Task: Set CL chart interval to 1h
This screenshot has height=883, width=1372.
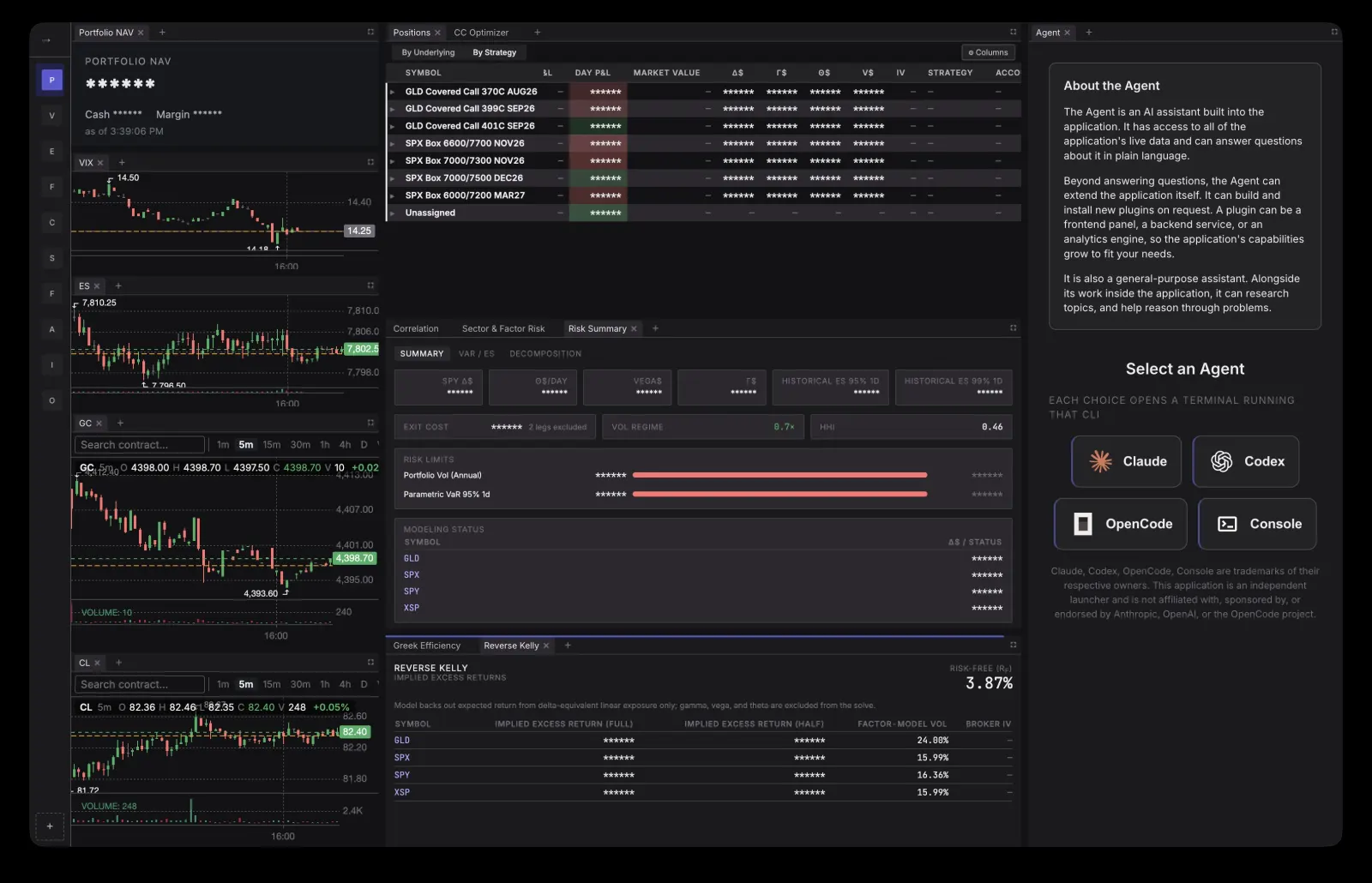Action: point(325,684)
